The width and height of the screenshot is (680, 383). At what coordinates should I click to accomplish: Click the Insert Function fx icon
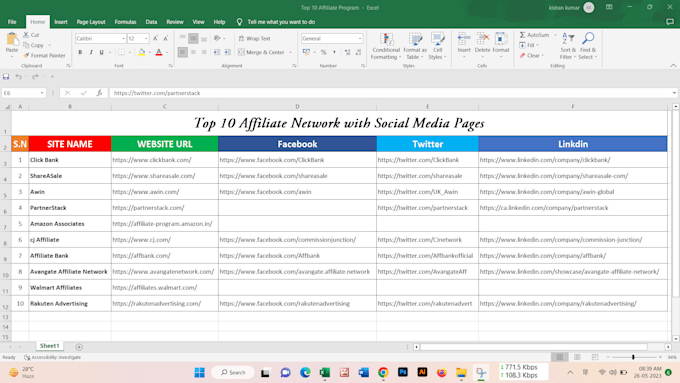(99, 93)
